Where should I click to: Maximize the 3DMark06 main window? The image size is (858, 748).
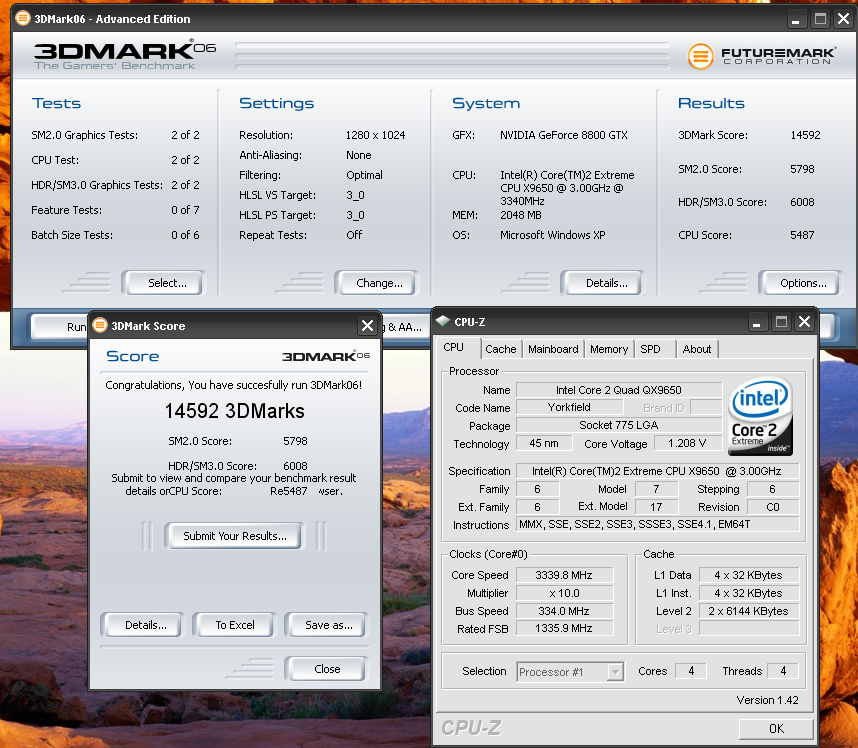[820, 19]
